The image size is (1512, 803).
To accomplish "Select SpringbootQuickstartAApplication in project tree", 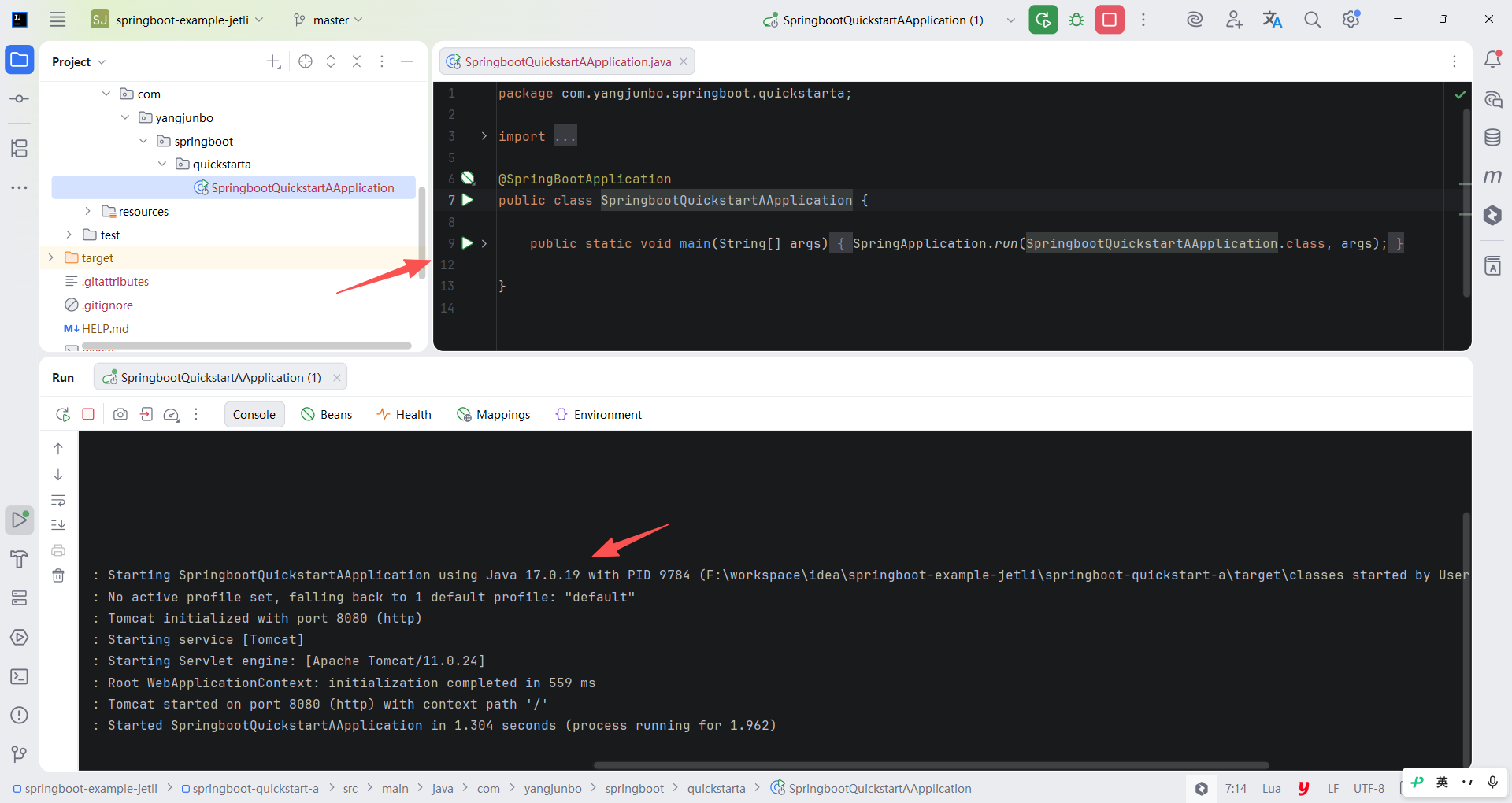I will (x=234, y=187).
